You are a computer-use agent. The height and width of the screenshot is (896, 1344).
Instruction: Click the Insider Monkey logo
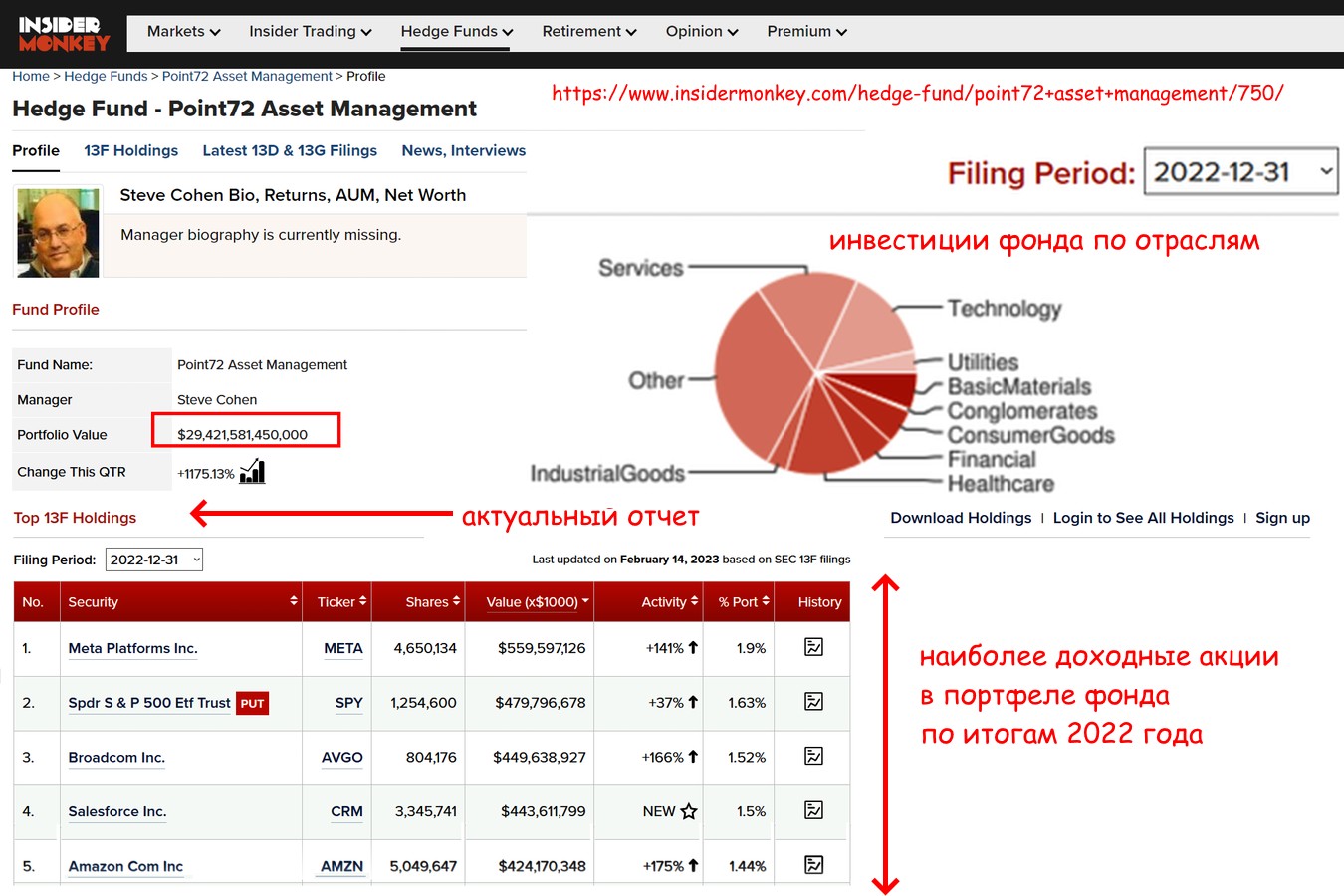pyautogui.click(x=64, y=34)
